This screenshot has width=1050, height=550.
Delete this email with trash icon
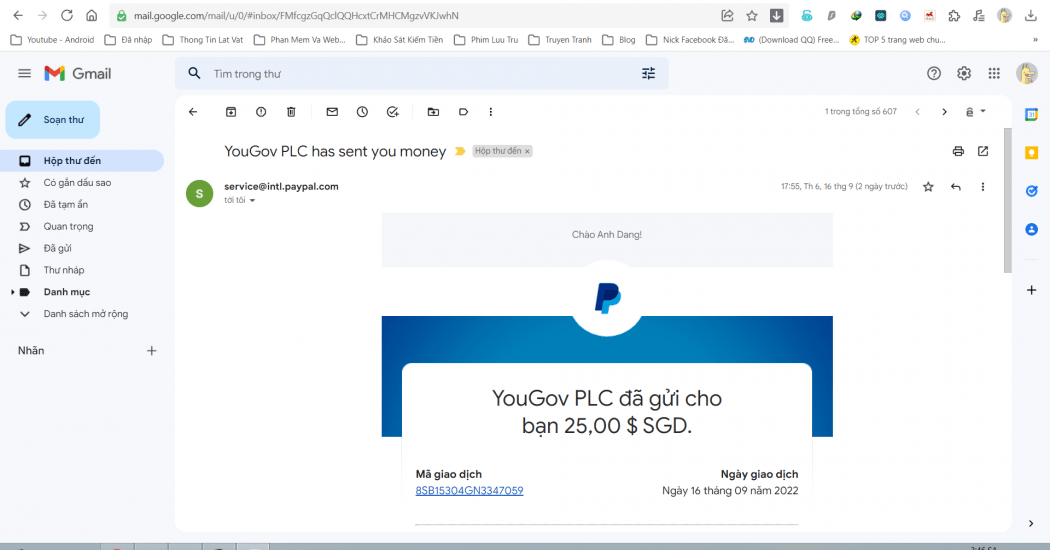[x=291, y=112]
